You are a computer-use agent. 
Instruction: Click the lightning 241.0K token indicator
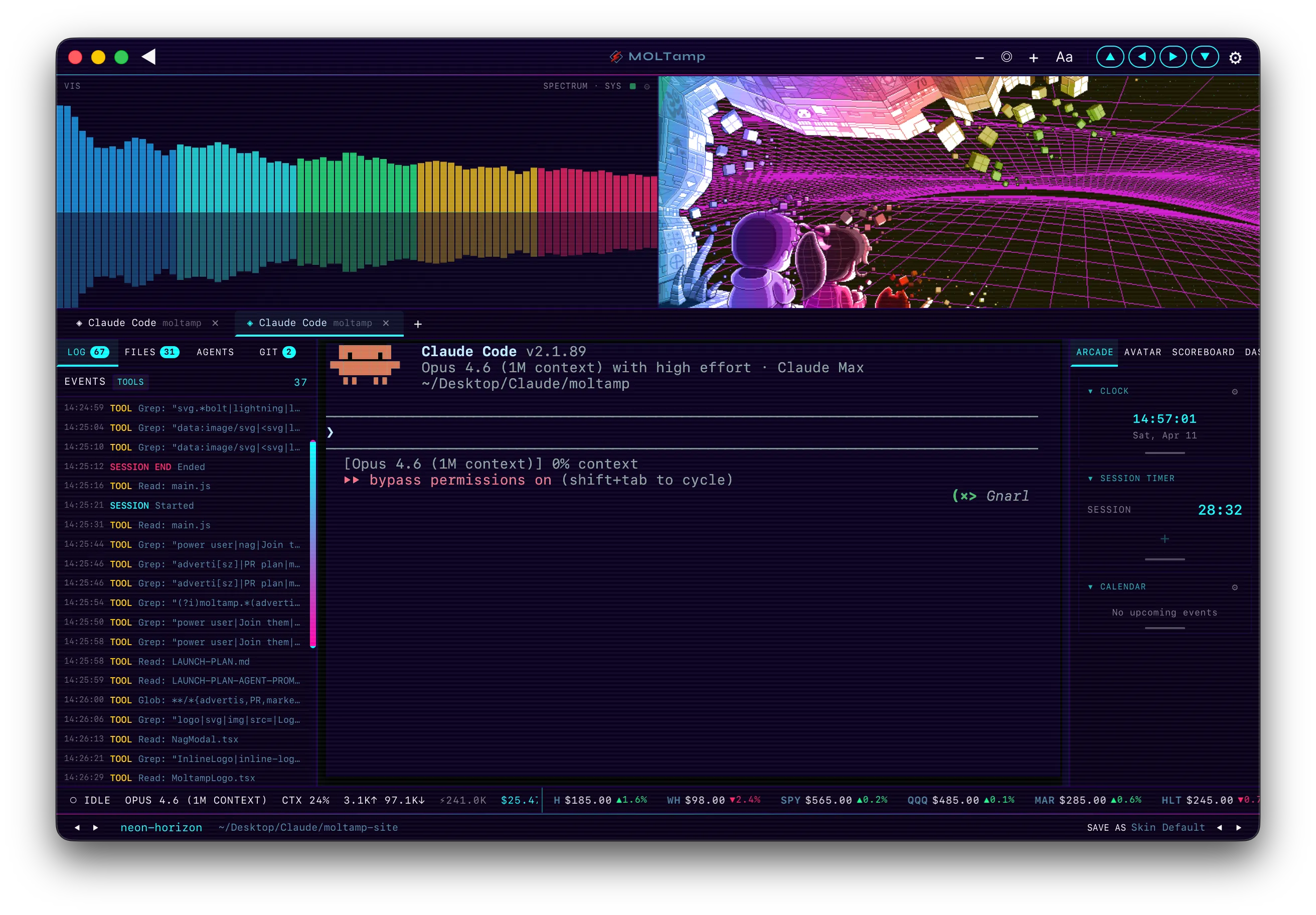point(462,800)
